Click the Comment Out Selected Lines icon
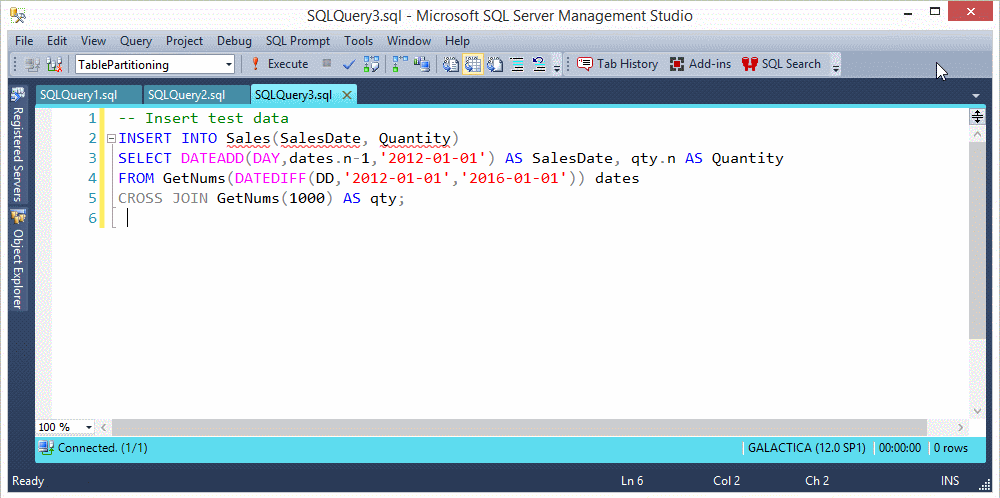This screenshot has width=1000, height=498. coord(517,64)
